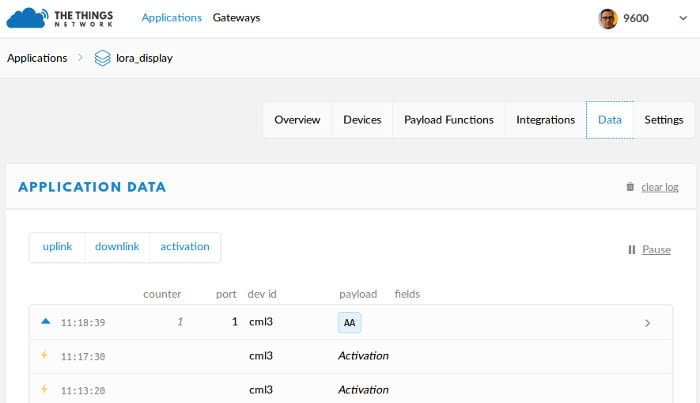Viewport: 700px width, 403px height.
Task: Click the clear log link
Action: pyautogui.click(x=660, y=187)
